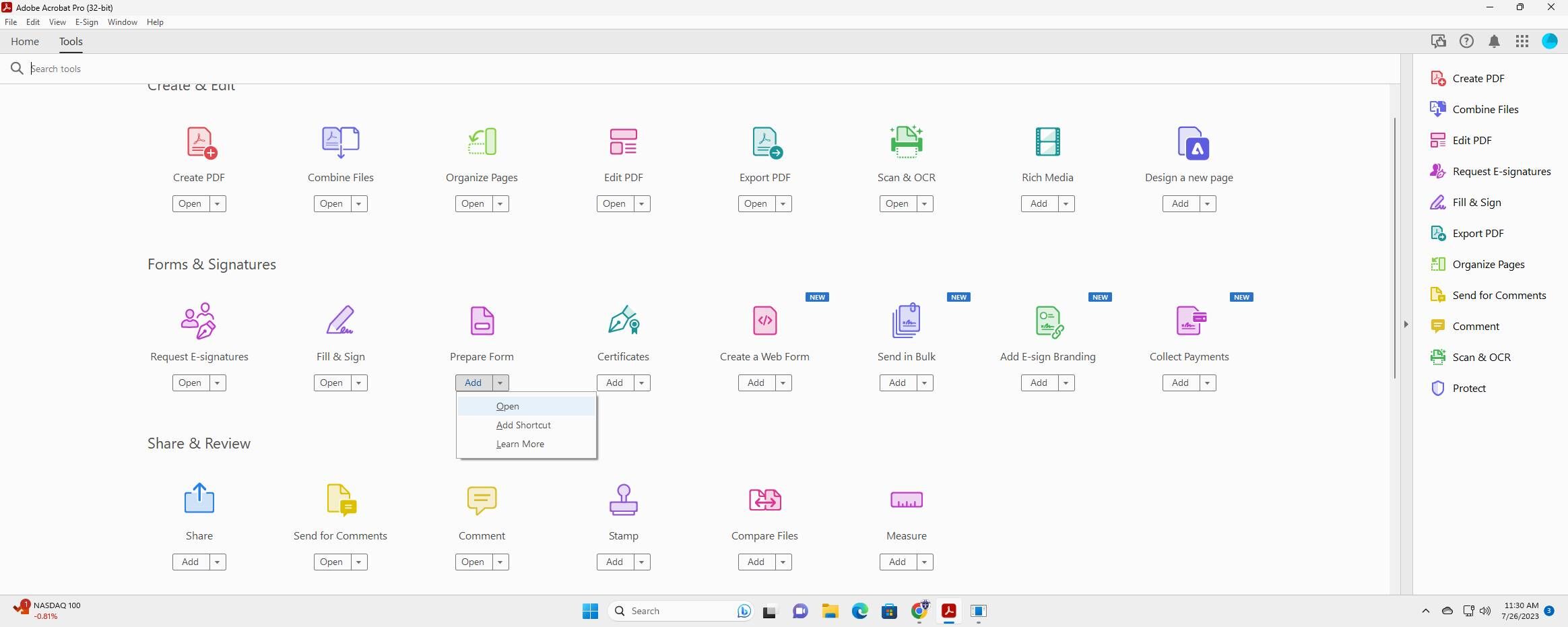Open the Organize Pages tool icon
Screen dimensions: 1568x627
click(482, 142)
